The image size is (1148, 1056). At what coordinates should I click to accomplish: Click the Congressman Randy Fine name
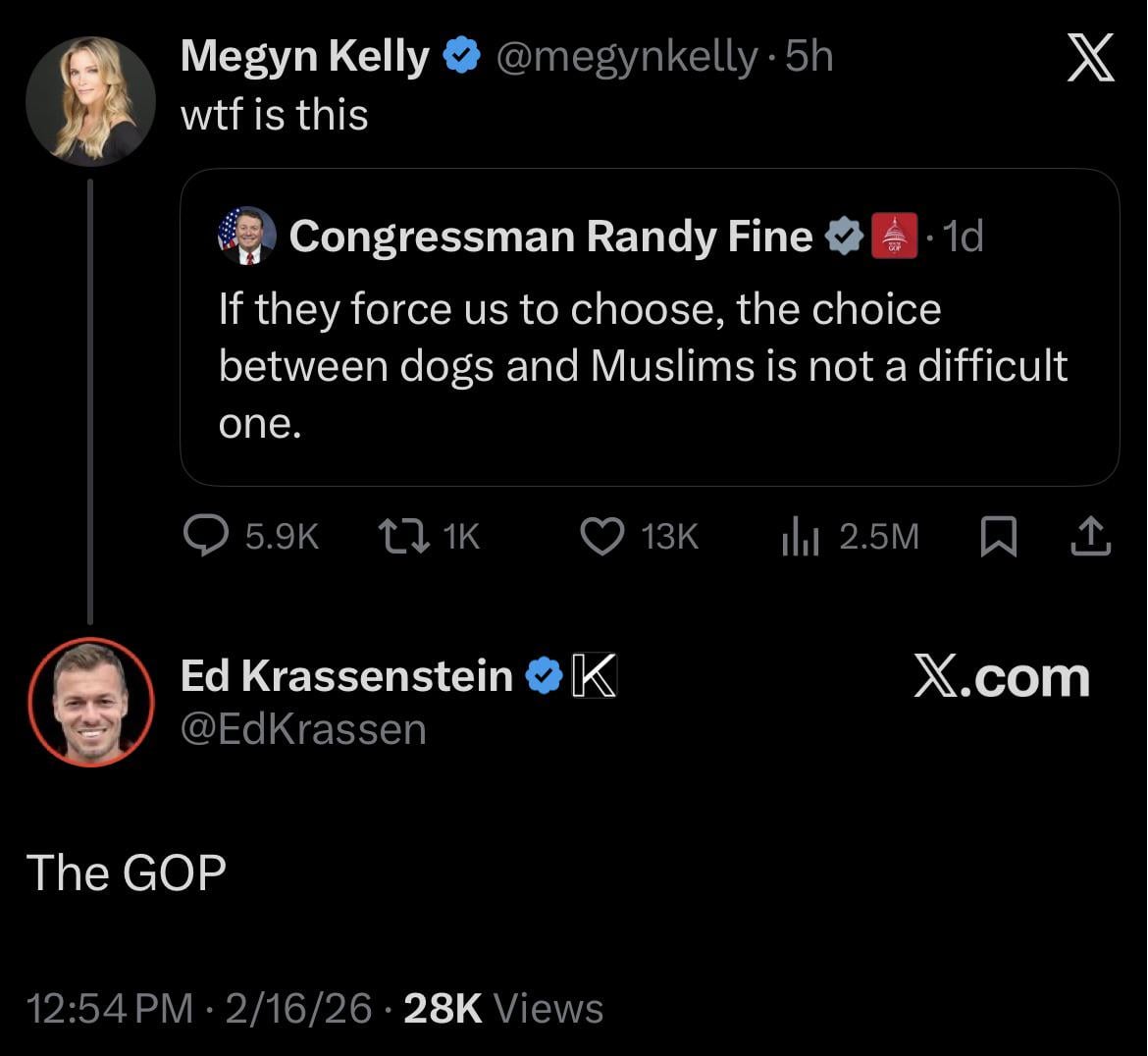click(x=550, y=236)
